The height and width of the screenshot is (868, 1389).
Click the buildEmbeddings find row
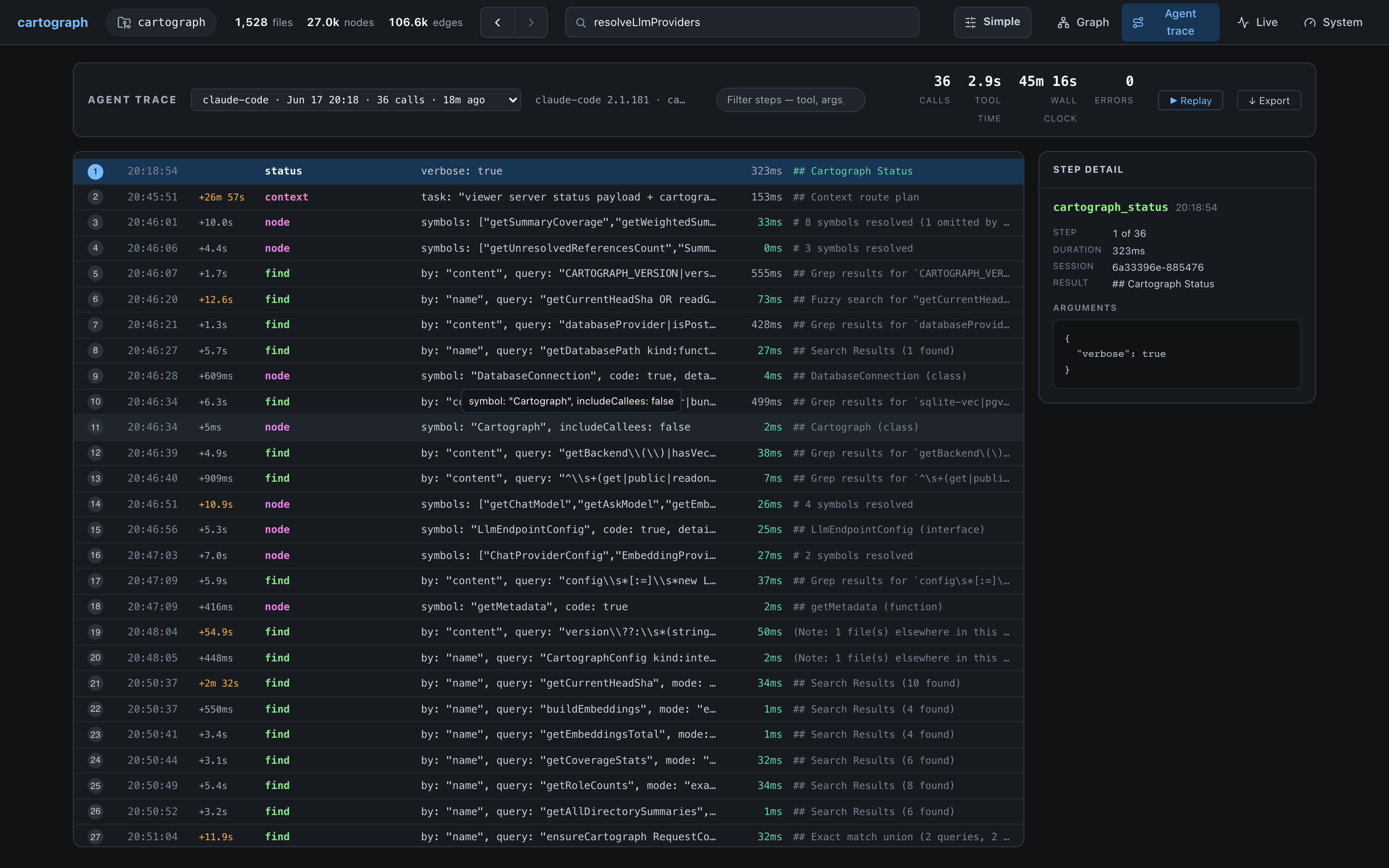pos(549,709)
